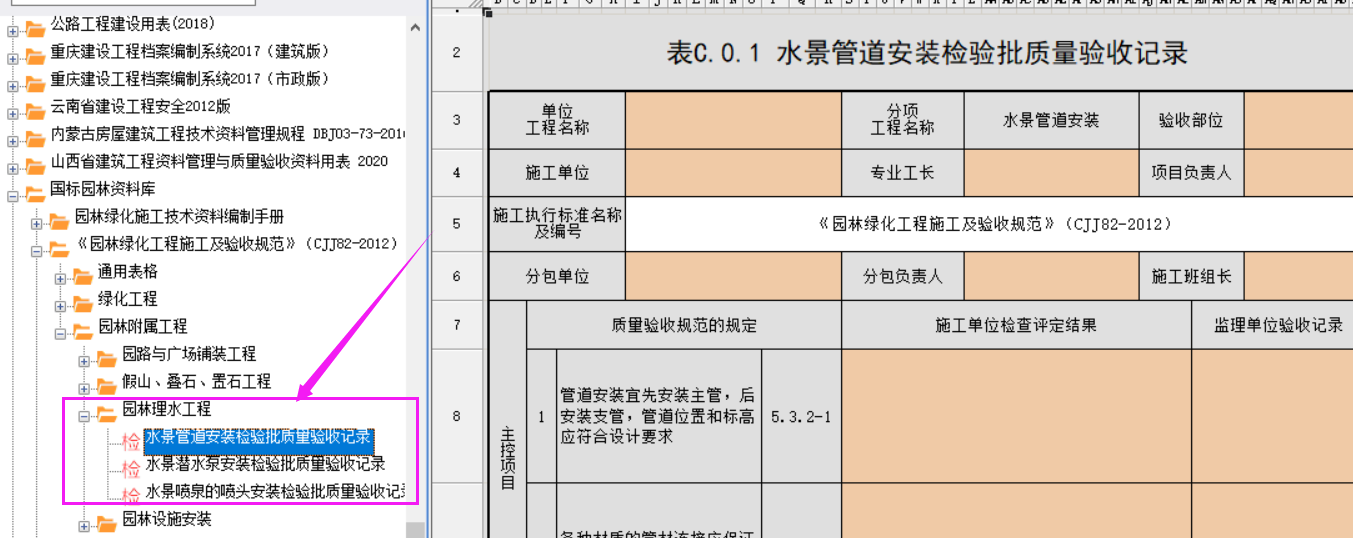Select spreadsheet row header 6
The width and height of the screenshot is (1353, 538).
point(457,276)
